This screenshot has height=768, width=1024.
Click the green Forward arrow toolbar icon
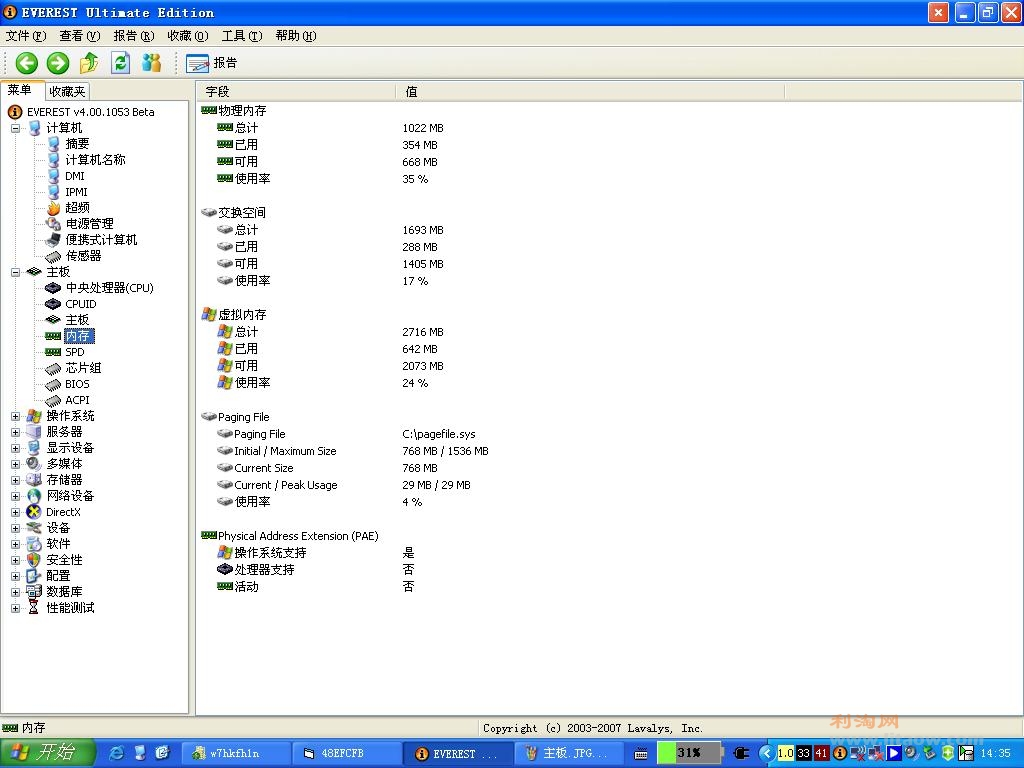[58, 63]
